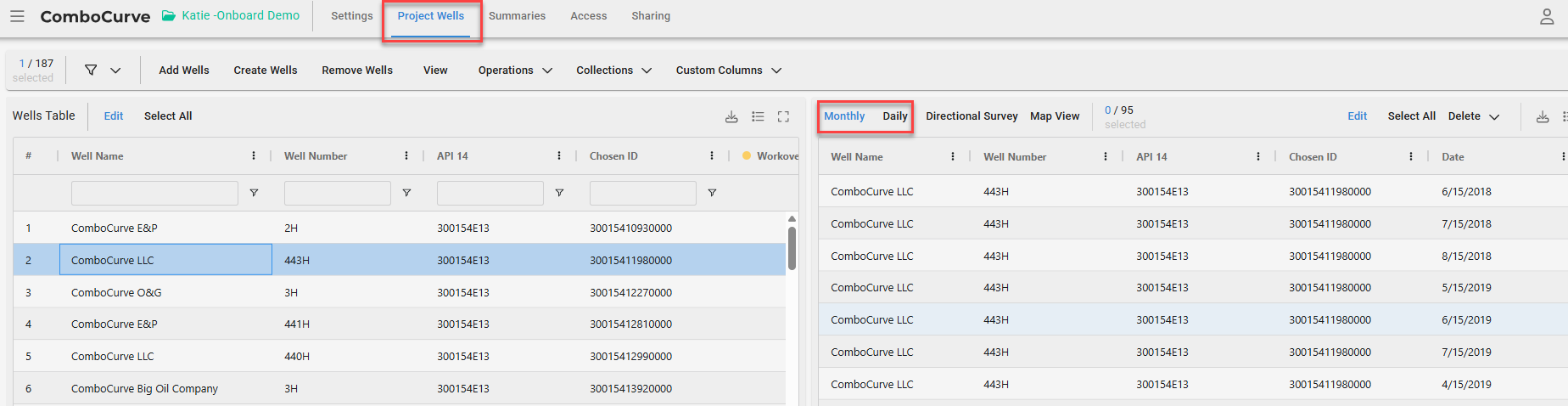Switch to Daily production view
Screen dimensions: 1568x406
pyautogui.click(x=894, y=116)
